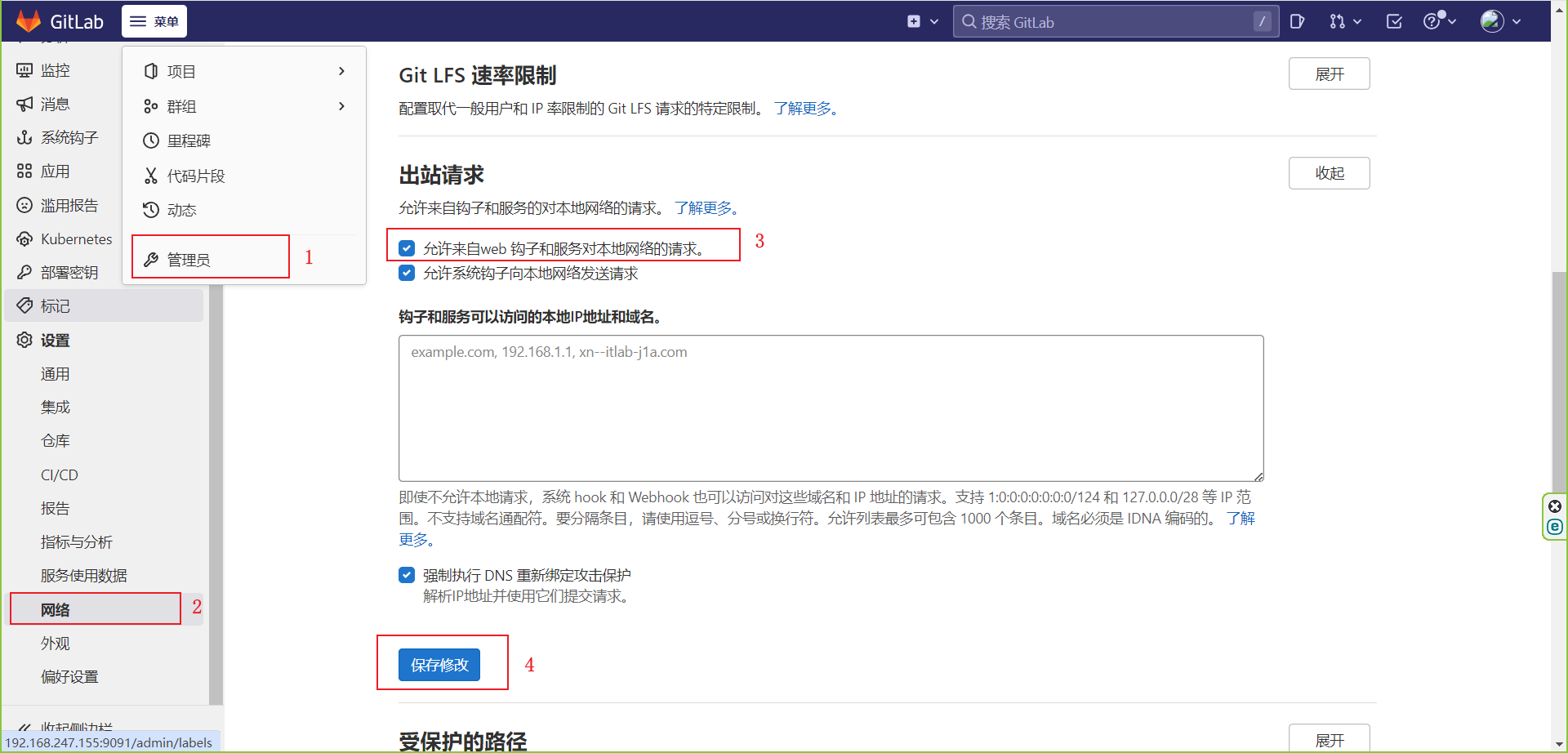Viewport: 1568px width, 753px height.
Task: Uncheck 强制执行 DNS 重新绑定攻击保护
Action: click(407, 575)
